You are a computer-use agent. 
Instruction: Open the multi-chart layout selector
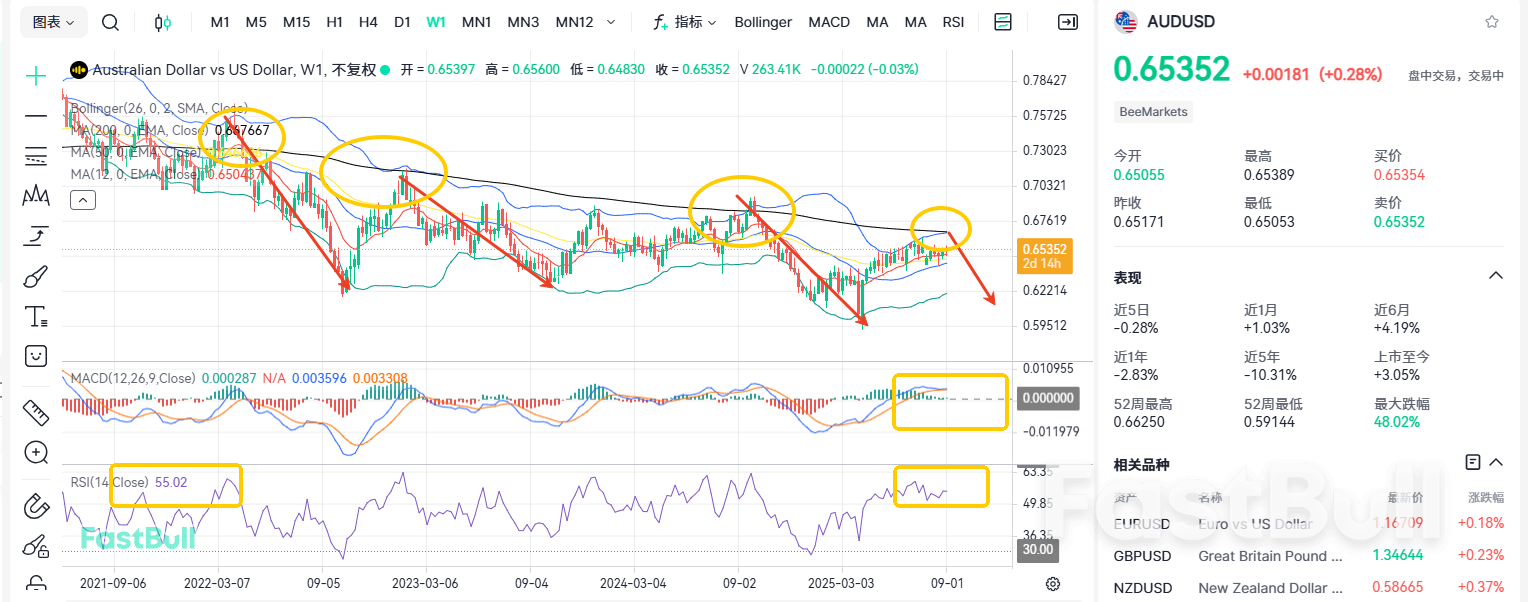tap(1002, 21)
